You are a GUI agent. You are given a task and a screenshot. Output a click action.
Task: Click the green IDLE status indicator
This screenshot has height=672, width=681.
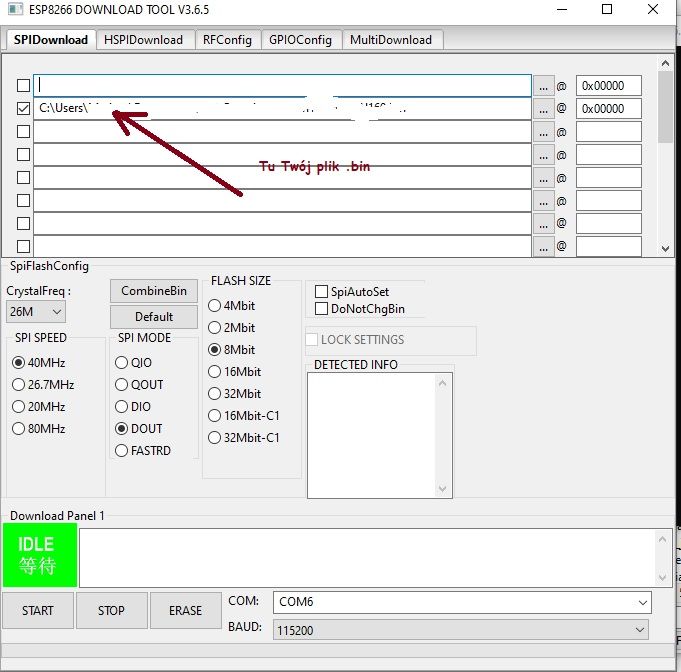40,555
